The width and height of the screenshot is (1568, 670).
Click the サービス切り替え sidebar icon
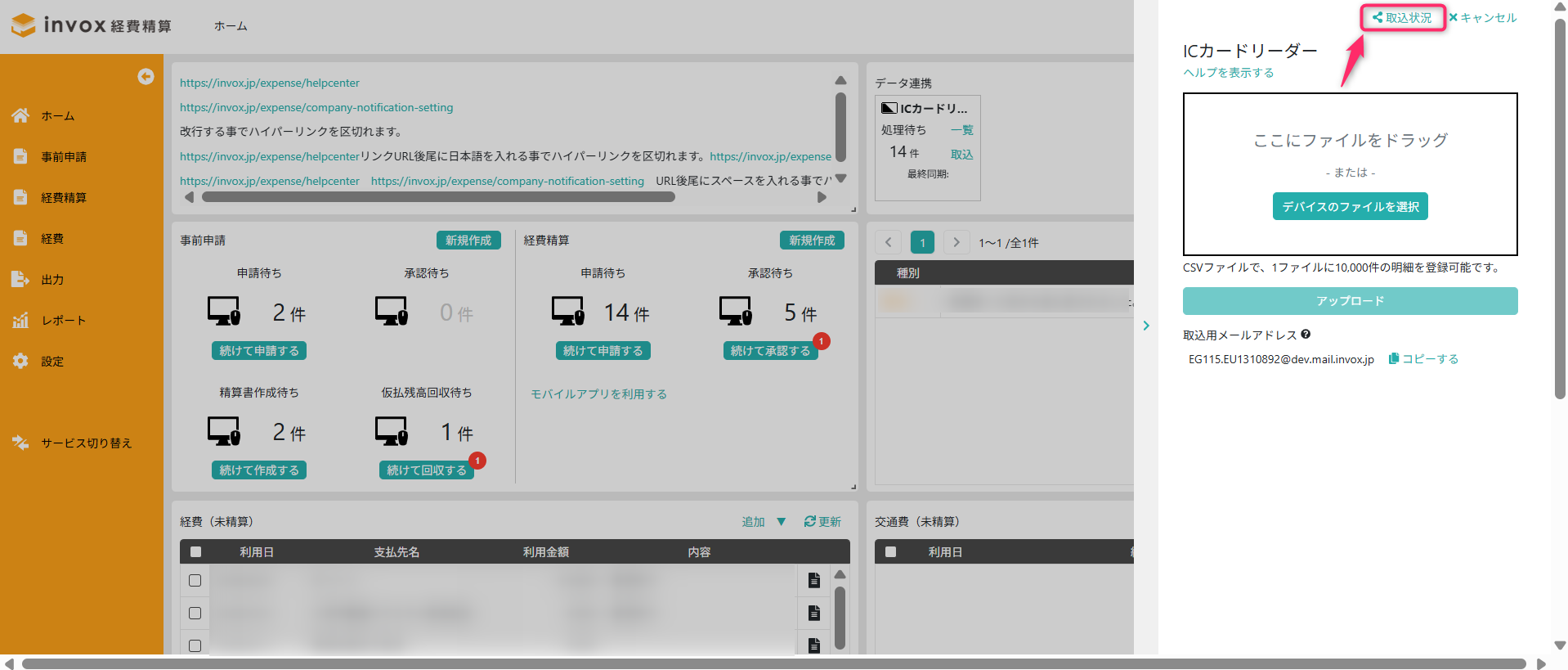pyautogui.click(x=20, y=443)
